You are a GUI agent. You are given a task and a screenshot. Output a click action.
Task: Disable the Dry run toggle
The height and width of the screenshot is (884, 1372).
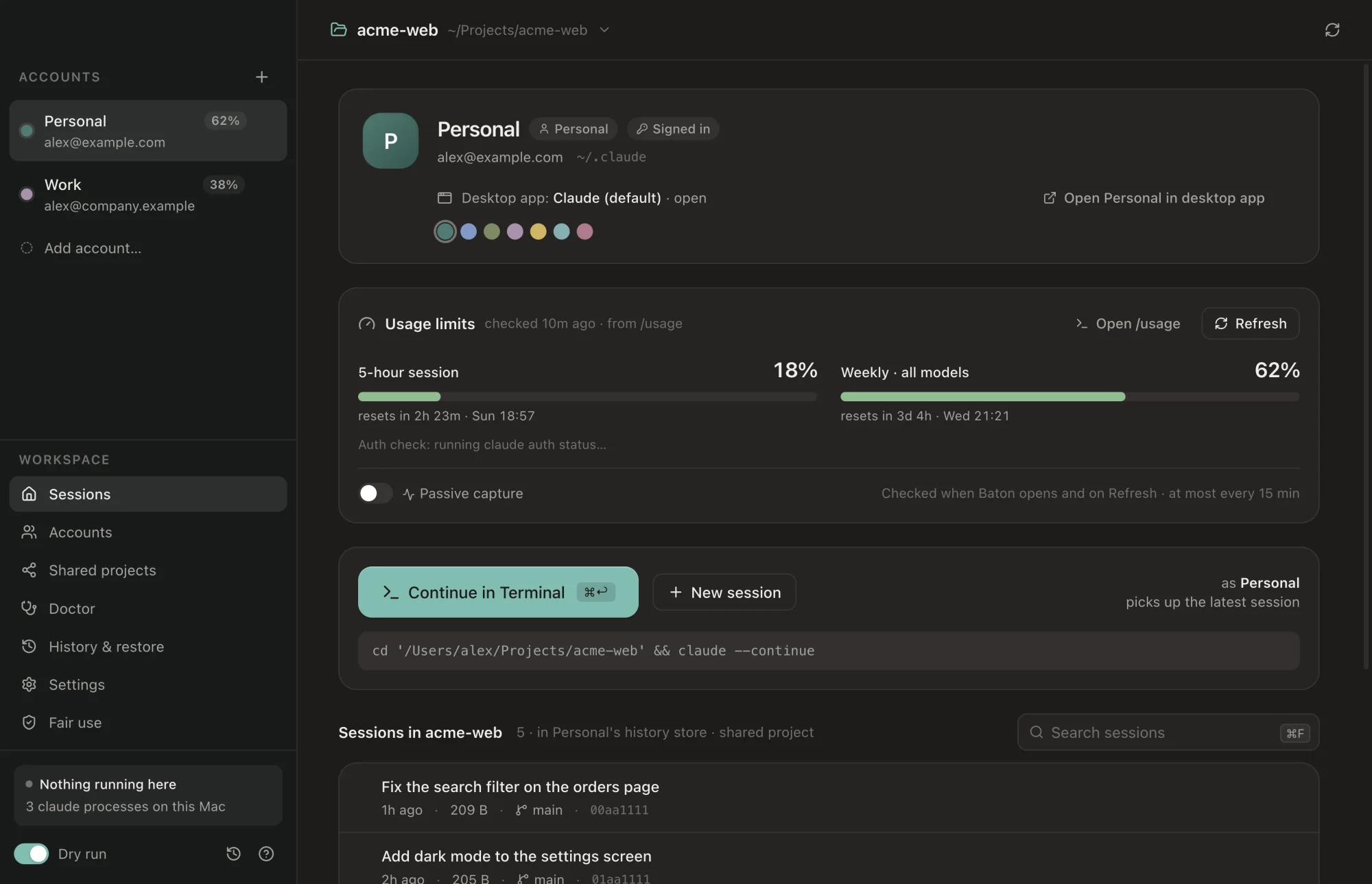coord(32,854)
